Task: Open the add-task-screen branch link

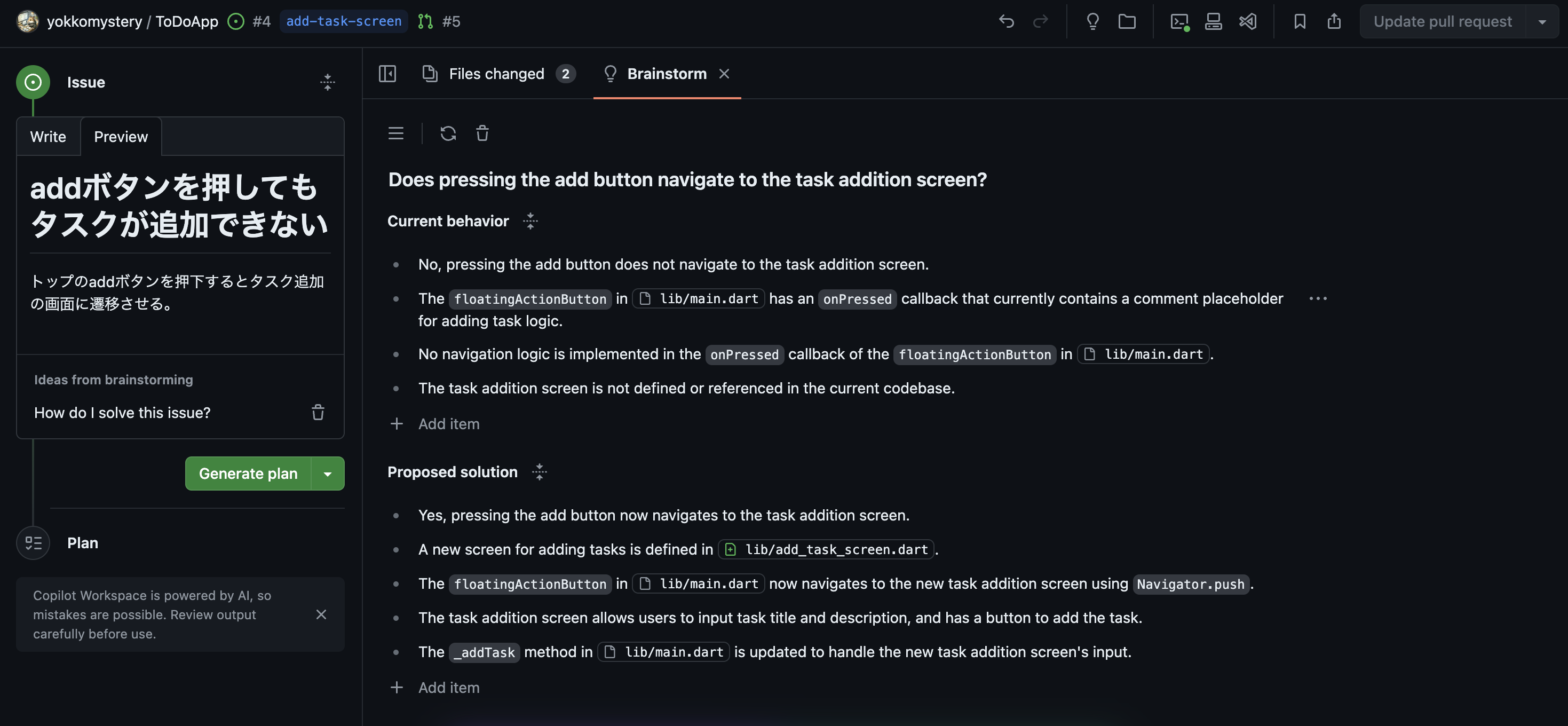Action: point(343,21)
